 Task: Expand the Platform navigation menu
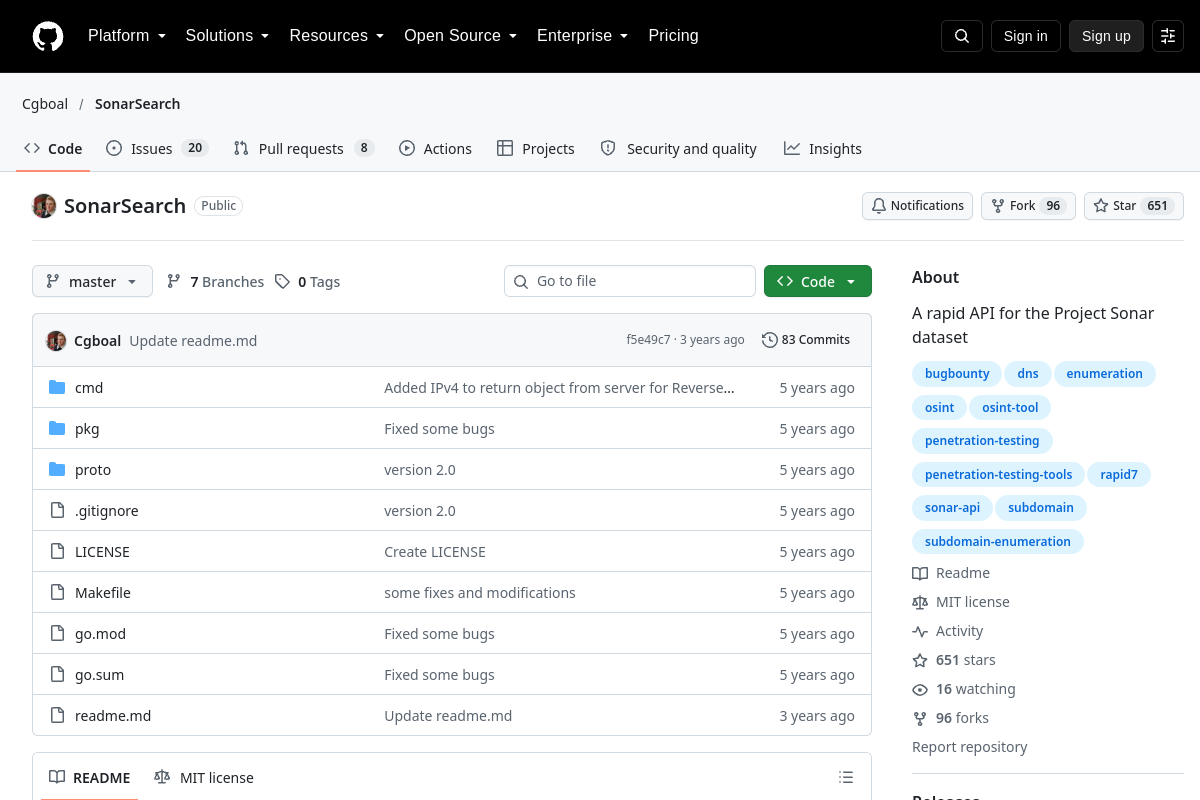pos(127,36)
